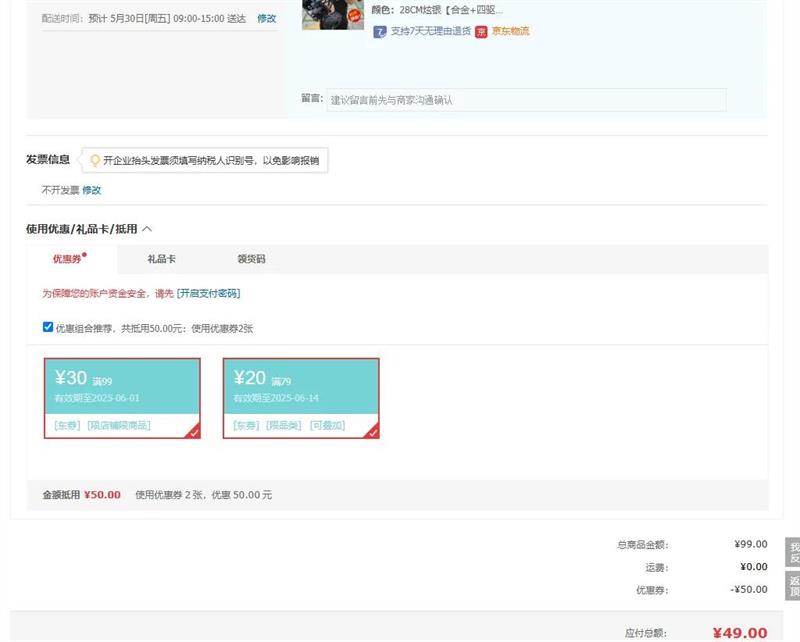Click the 京东物流 link
Screen dimensions: 800x642
click(510, 32)
